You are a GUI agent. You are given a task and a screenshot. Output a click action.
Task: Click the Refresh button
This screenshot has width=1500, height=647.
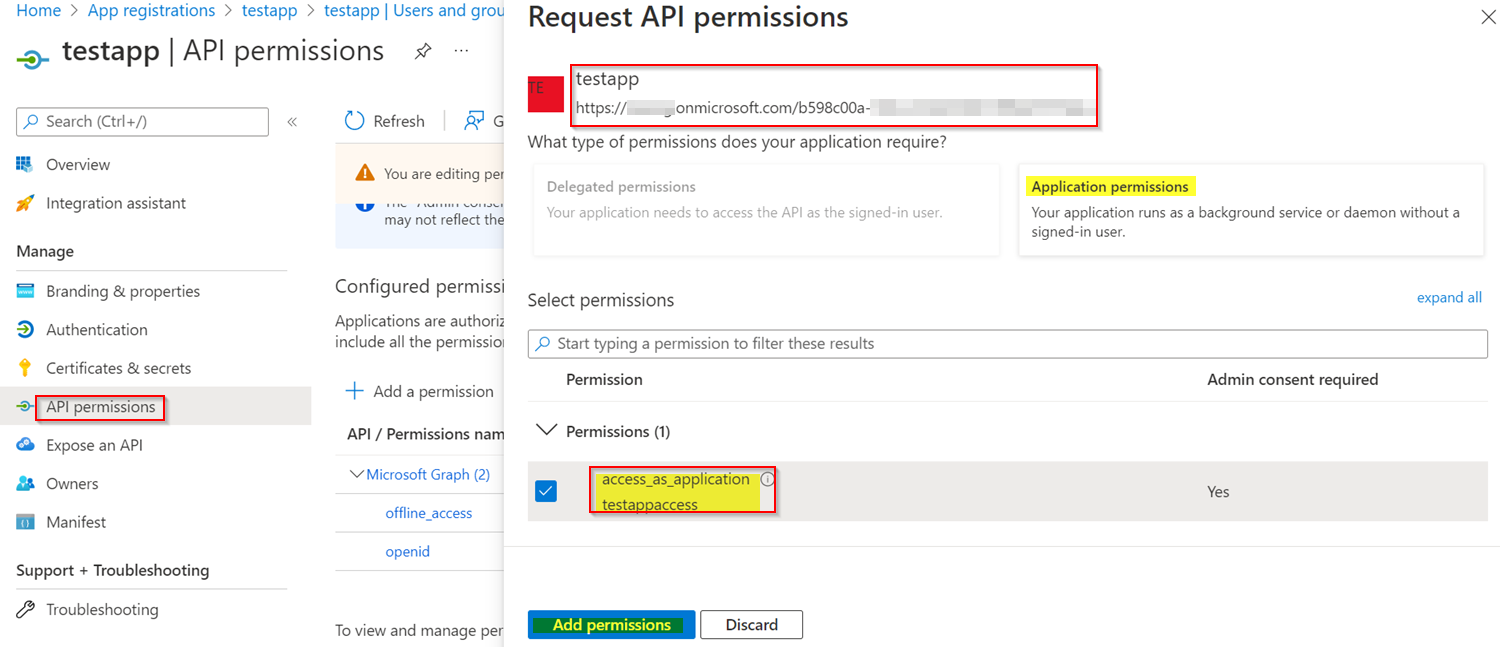pyautogui.click(x=385, y=121)
